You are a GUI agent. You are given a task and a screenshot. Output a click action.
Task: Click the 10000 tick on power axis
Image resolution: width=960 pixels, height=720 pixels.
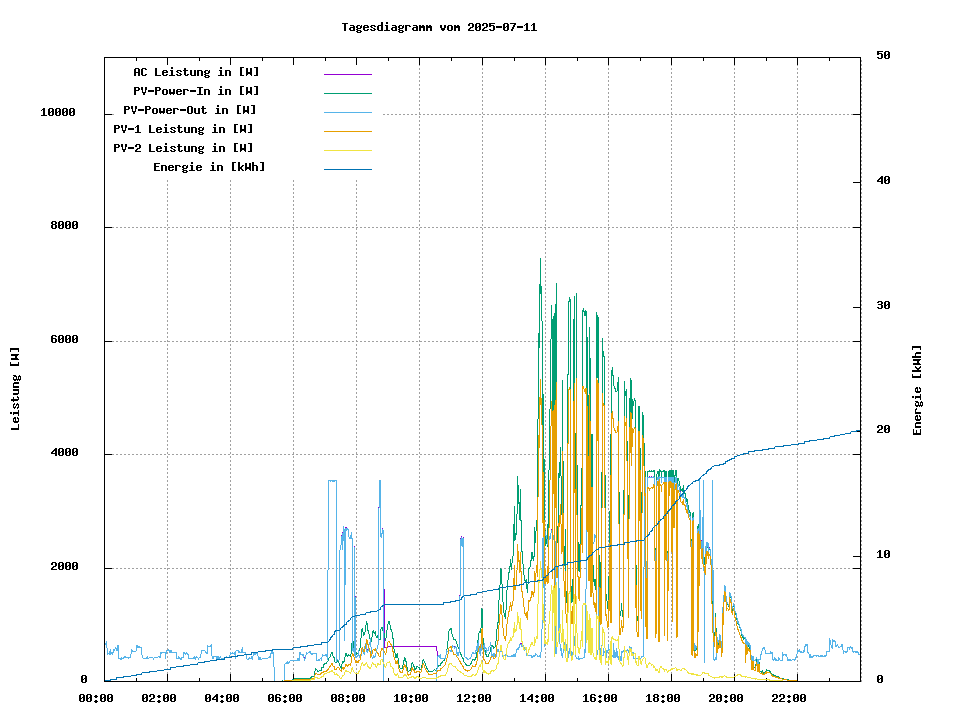click(x=58, y=113)
